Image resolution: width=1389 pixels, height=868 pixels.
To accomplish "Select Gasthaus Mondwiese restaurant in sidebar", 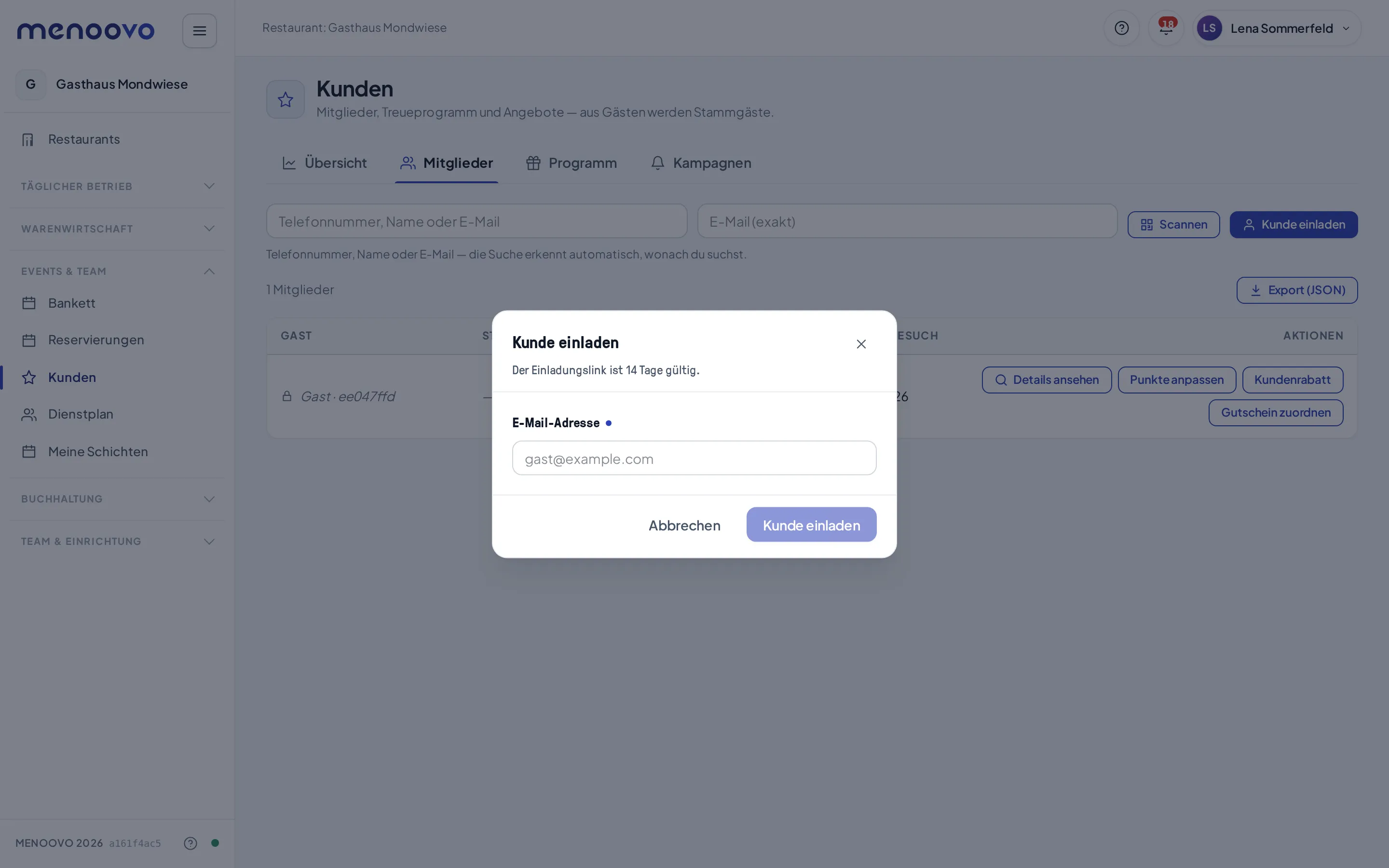I will tap(117, 84).
